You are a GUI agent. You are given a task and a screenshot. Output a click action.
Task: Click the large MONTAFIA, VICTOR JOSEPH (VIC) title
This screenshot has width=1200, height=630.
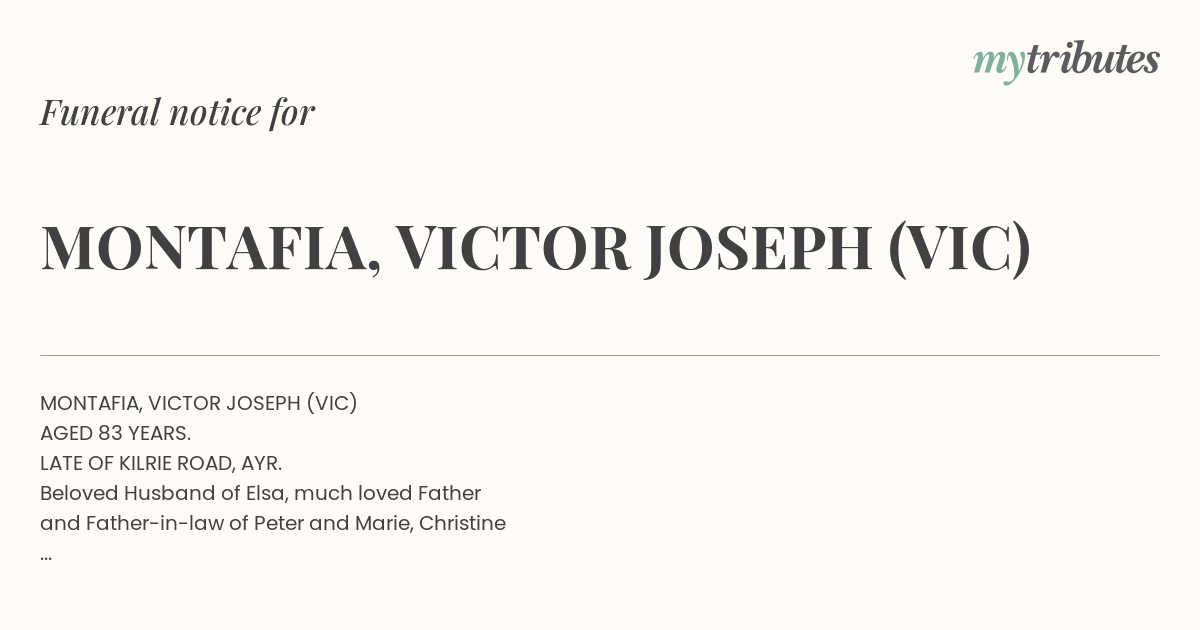point(536,248)
